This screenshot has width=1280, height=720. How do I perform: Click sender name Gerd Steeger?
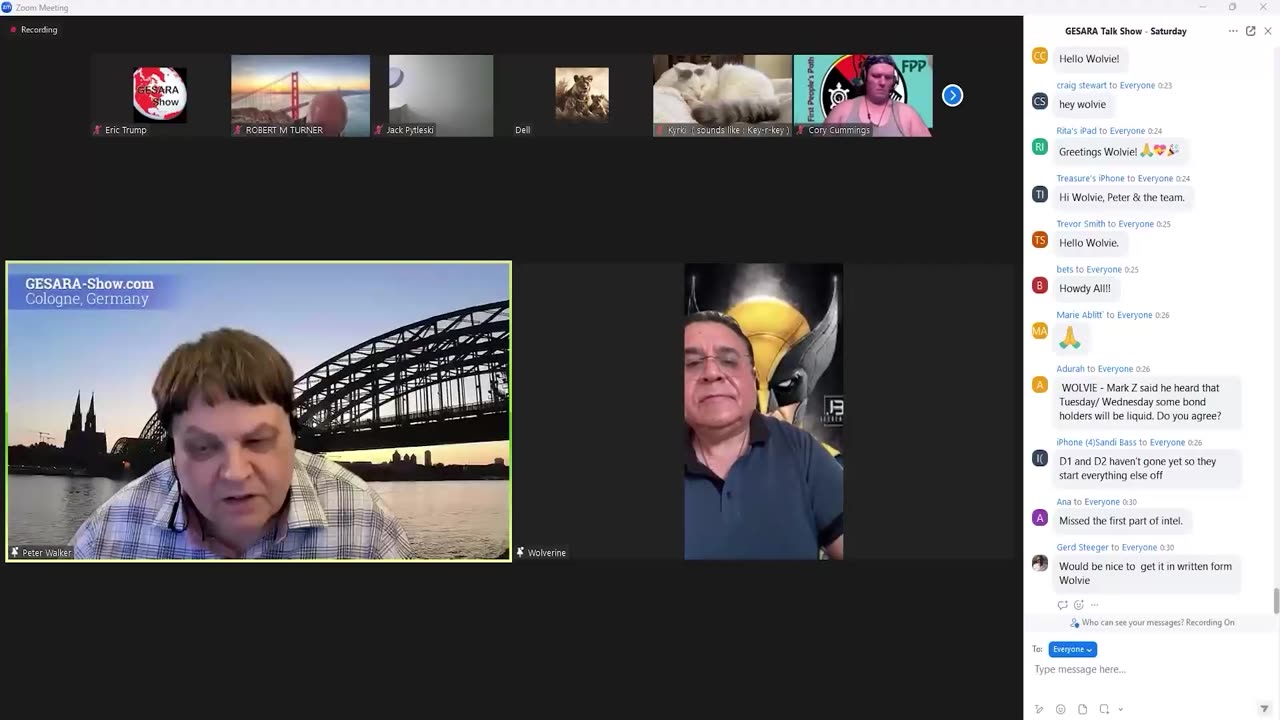click(1083, 547)
